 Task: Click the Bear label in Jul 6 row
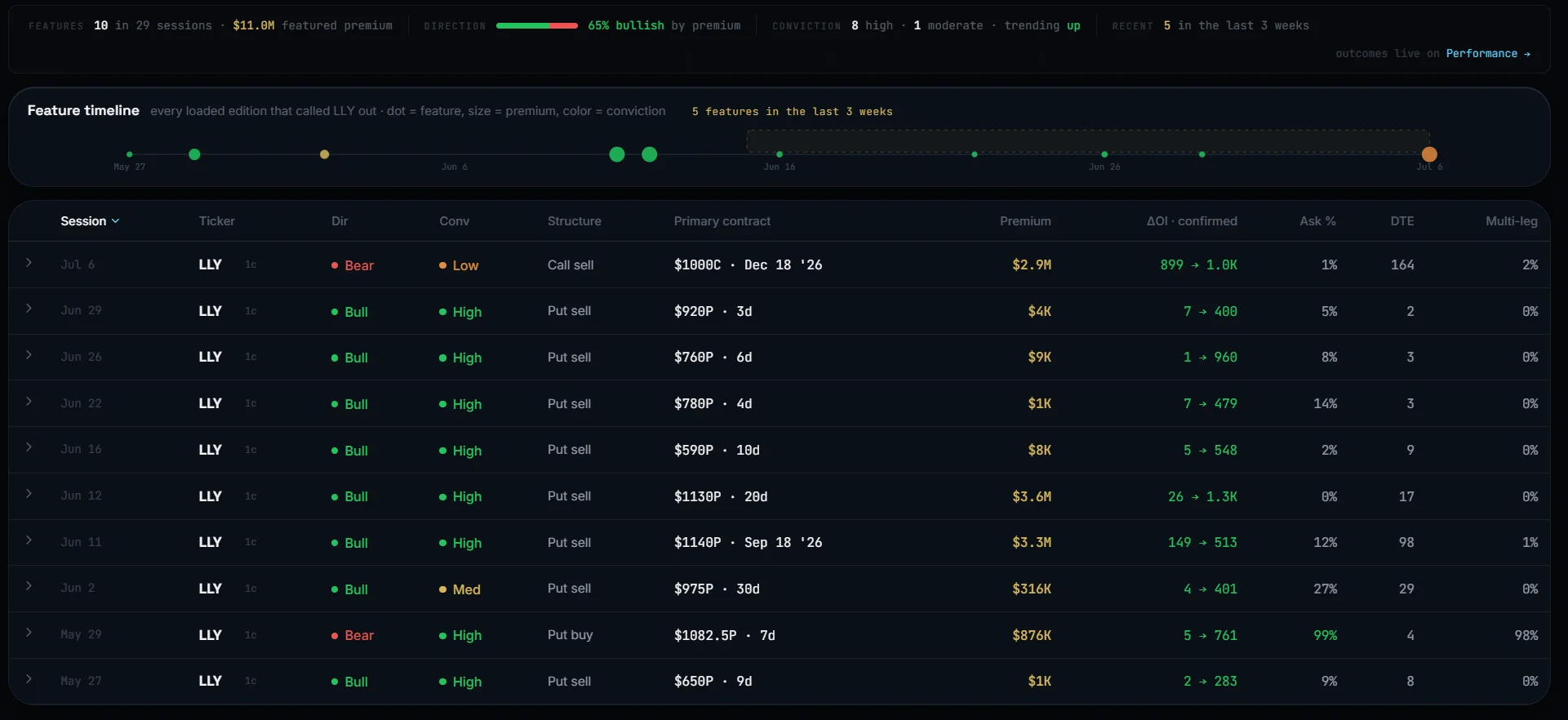353,265
